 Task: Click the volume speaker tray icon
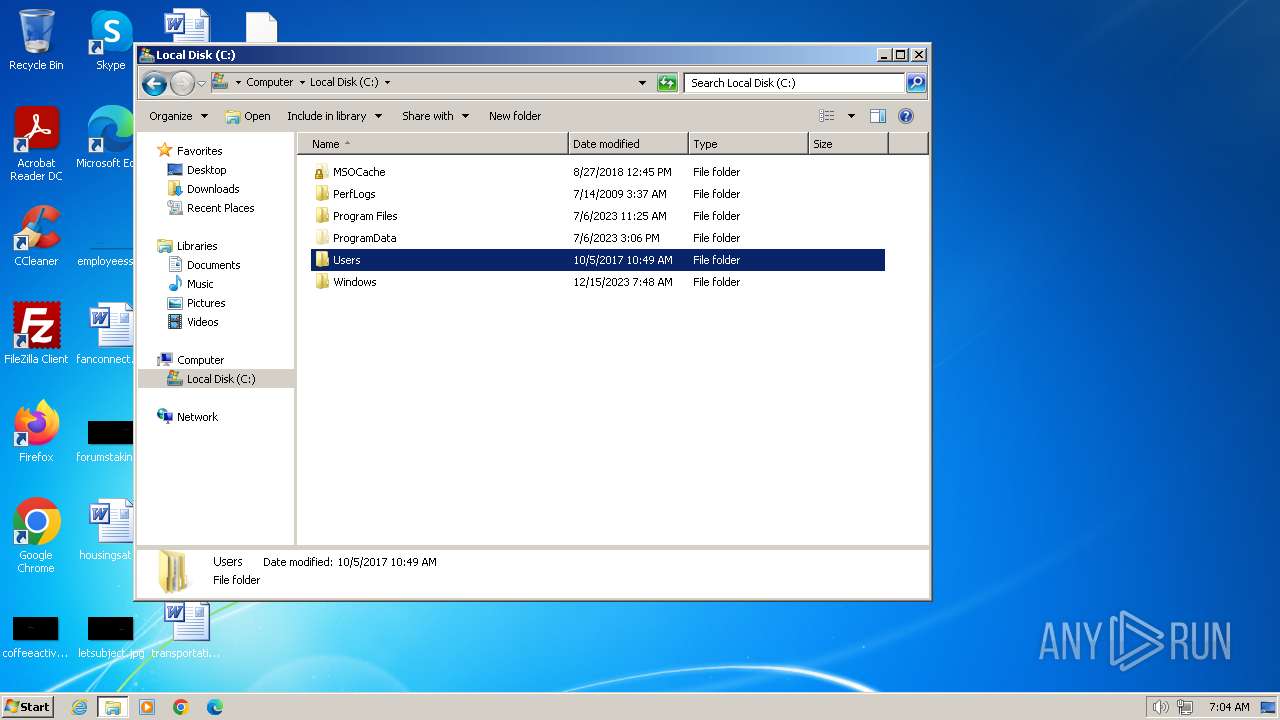coord(1160,707)
